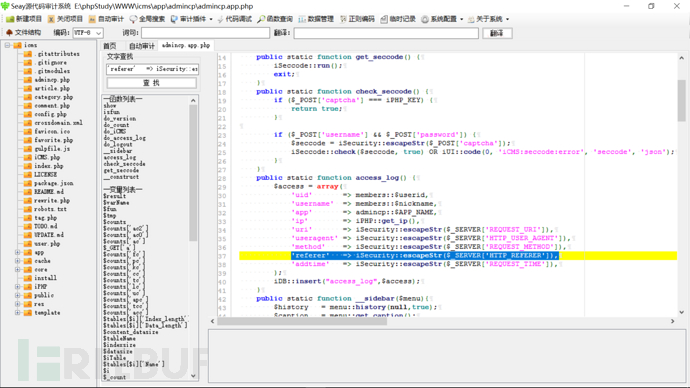Screen dimensions: 690x388
Task: Select do_access_log in function list
Action: pos(125,138)
